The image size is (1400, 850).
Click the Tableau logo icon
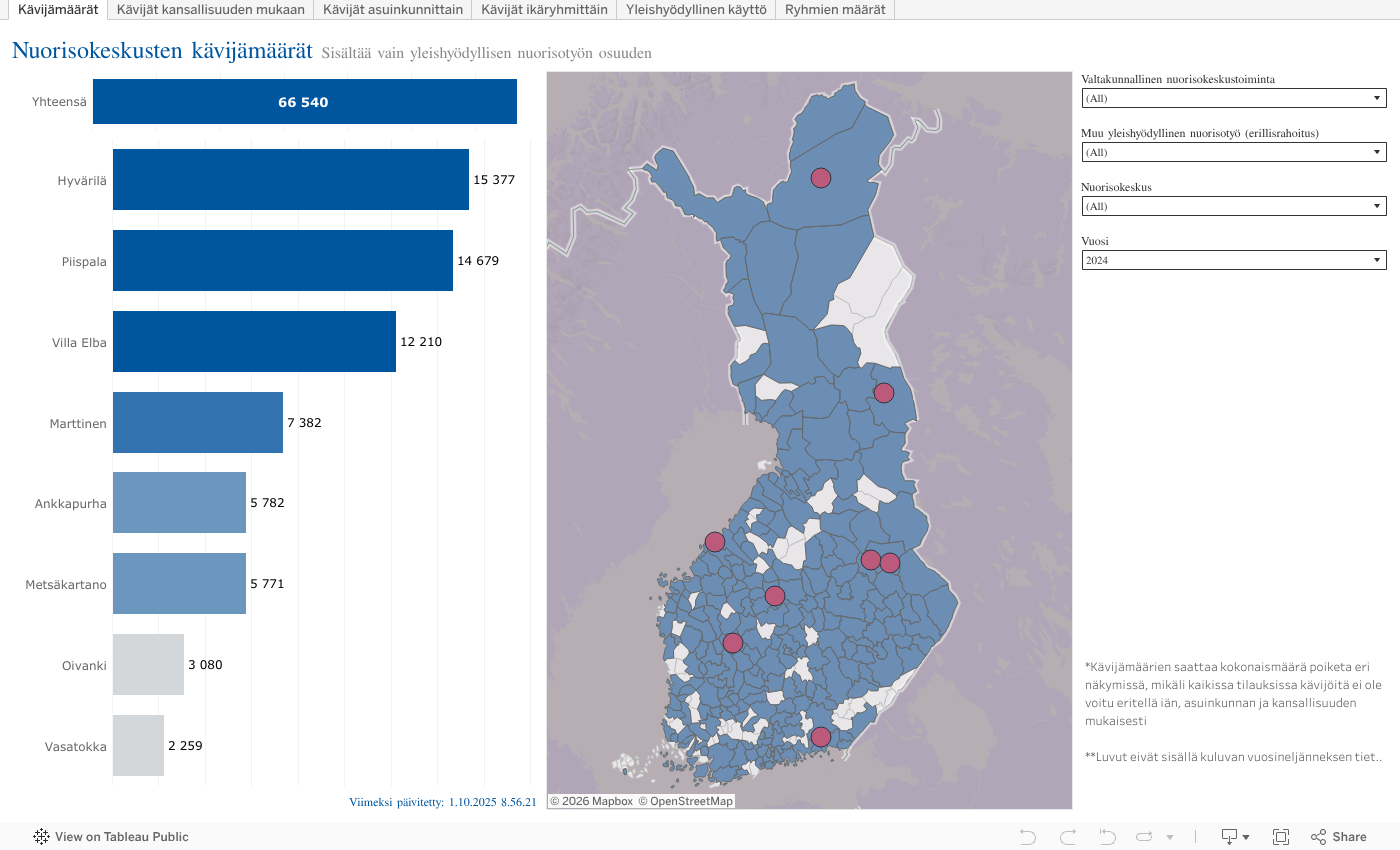[x=42, y=837]
